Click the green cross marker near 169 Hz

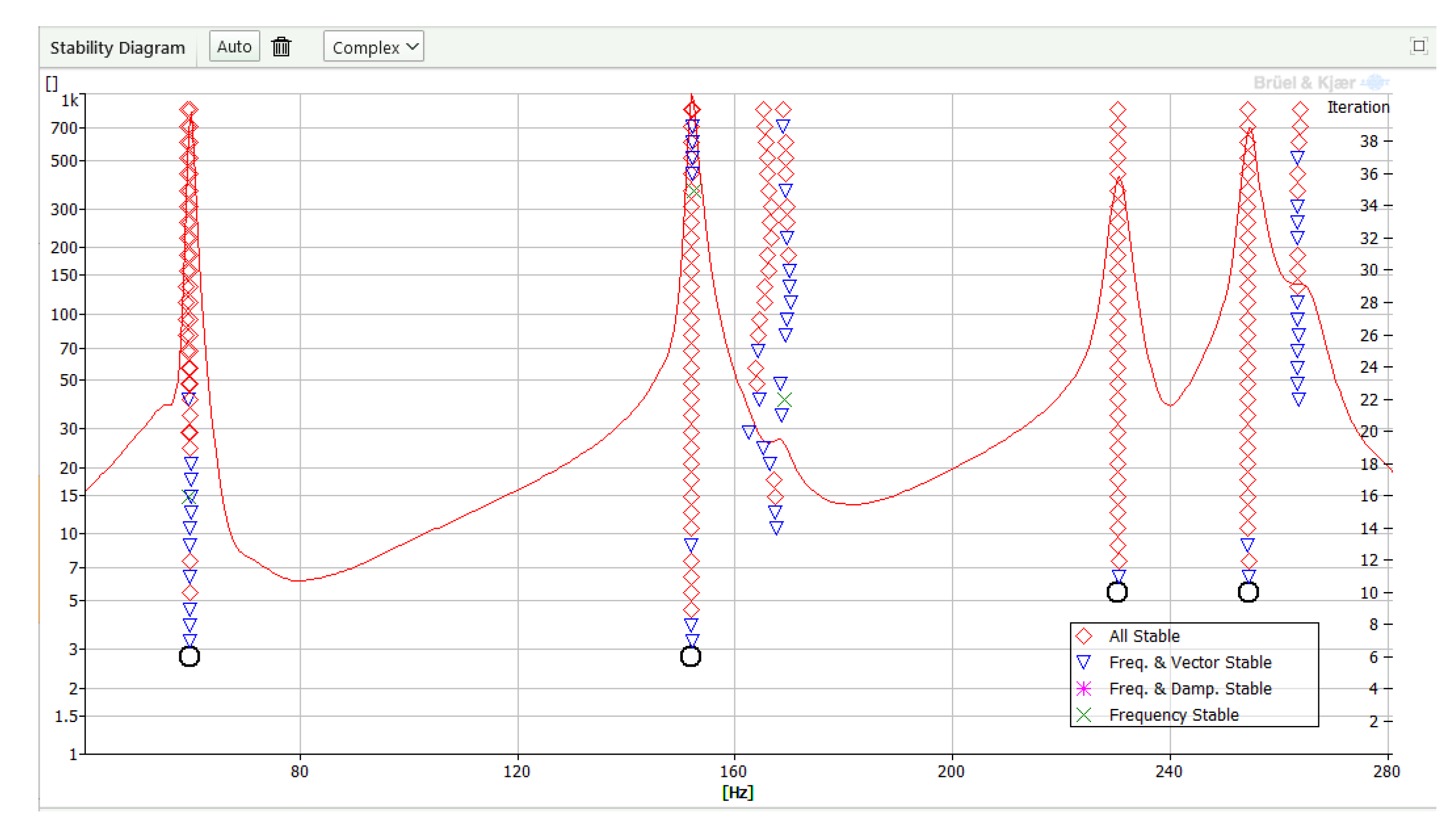pos(784,400)
